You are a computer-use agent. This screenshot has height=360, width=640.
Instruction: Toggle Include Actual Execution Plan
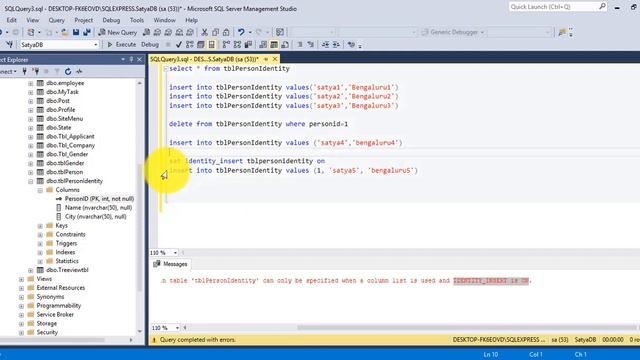[x=226, y=44]
